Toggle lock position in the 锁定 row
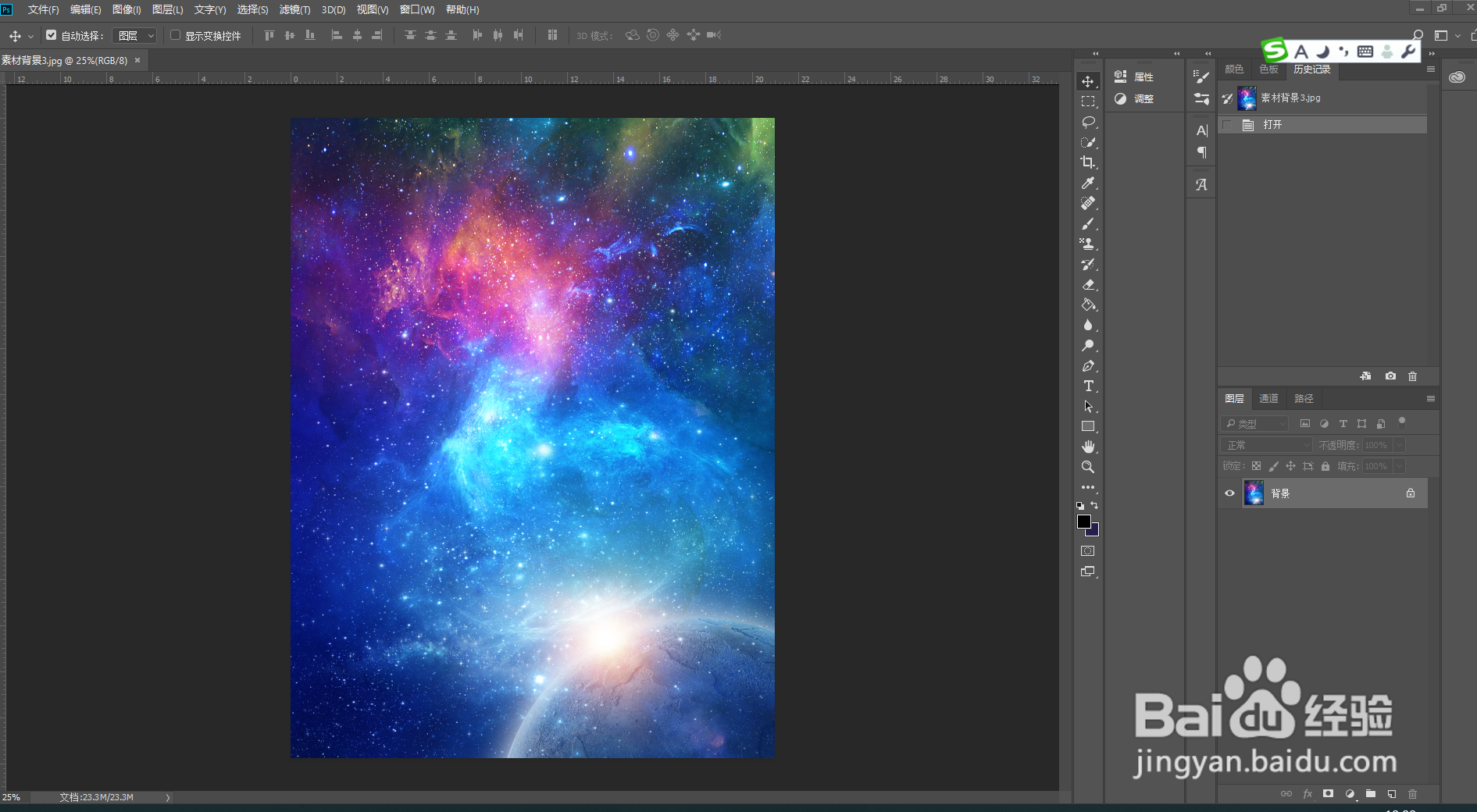Image resolution: width=1477 pixels, height=812 pixels. coord(1290,466)
